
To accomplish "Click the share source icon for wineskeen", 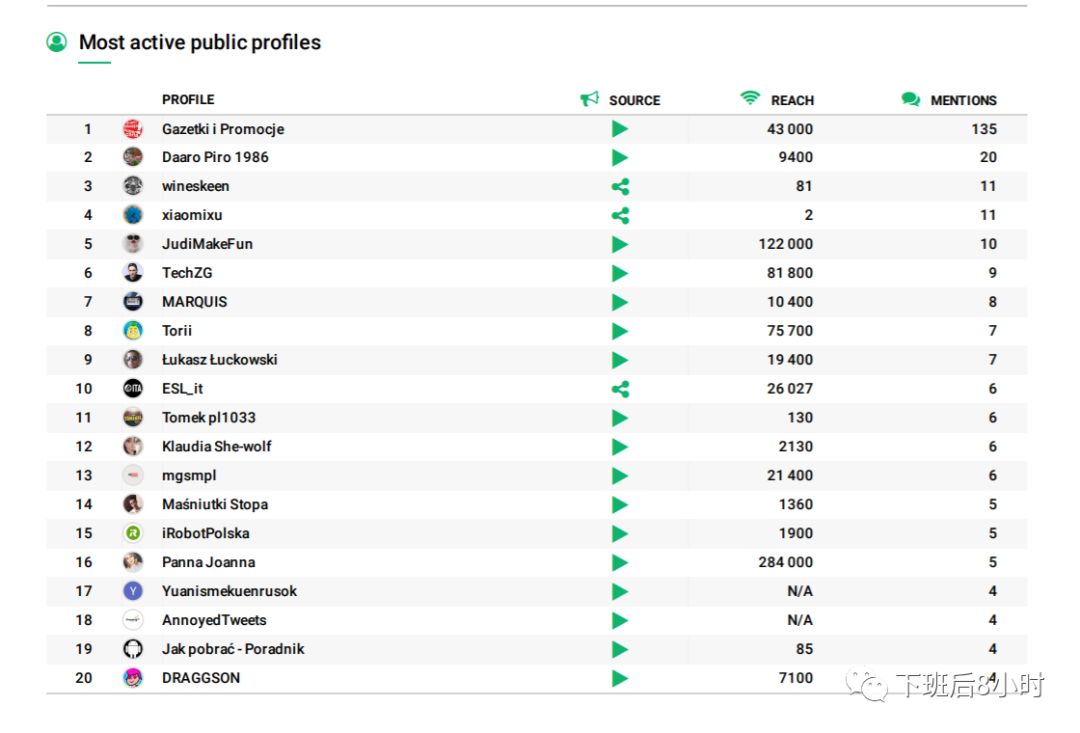I will point(621,187).
